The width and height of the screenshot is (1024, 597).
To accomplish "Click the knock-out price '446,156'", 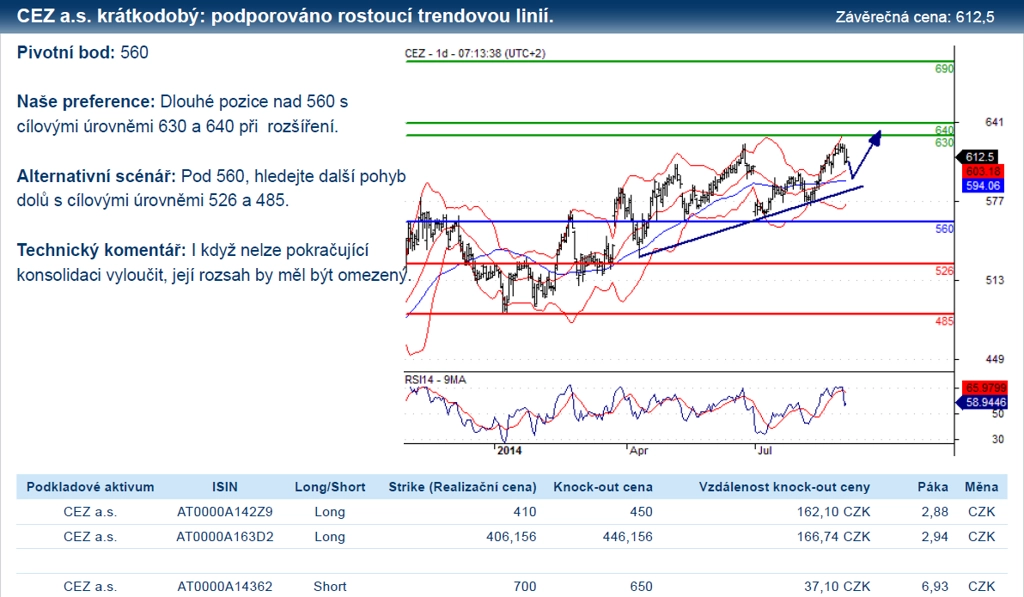I will 627,536.
